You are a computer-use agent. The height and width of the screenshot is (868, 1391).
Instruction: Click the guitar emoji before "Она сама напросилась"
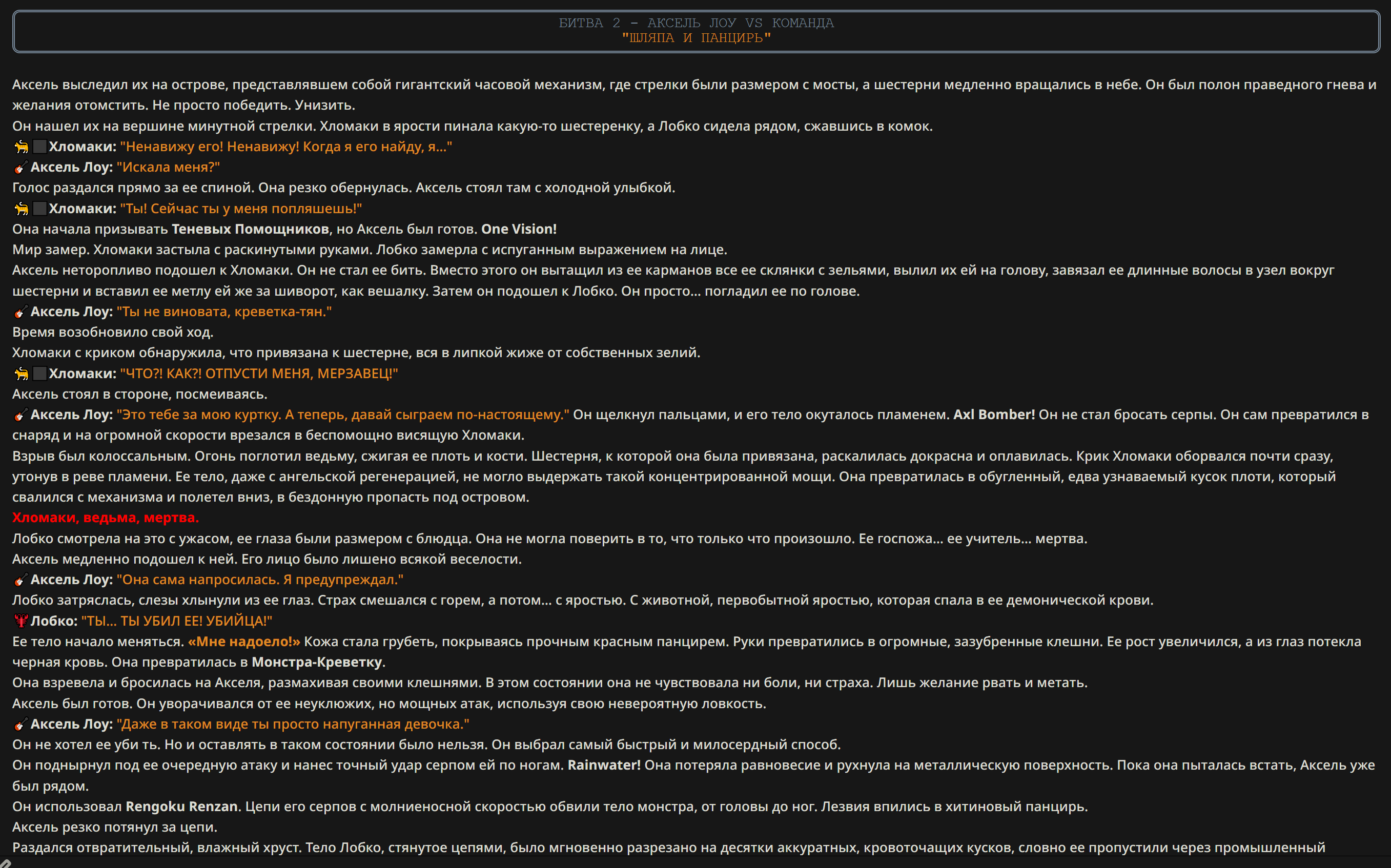pyautogui.click(x=20, y=580)
